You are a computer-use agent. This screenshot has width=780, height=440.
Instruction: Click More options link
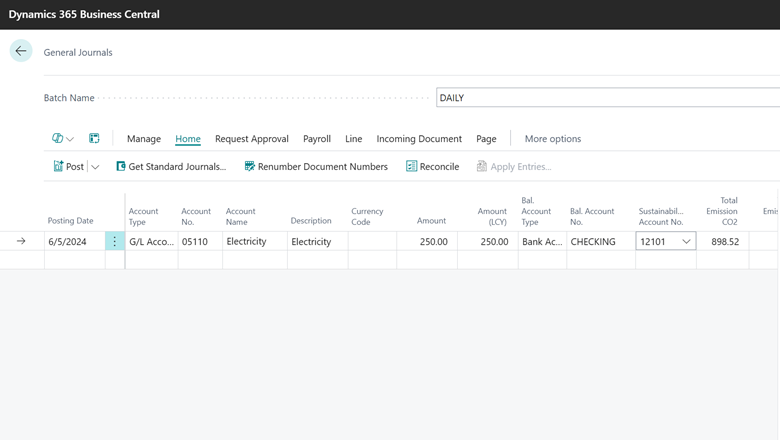coord(553,139)
